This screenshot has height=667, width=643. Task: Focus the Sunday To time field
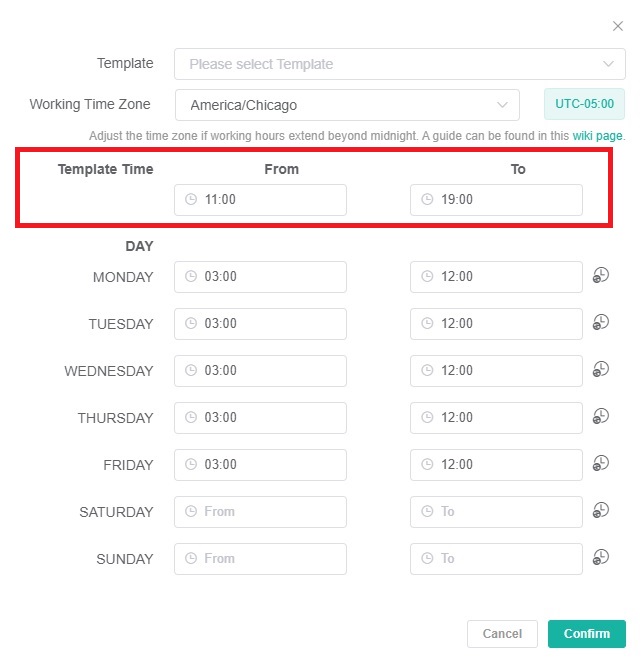(x=496, y=559)
